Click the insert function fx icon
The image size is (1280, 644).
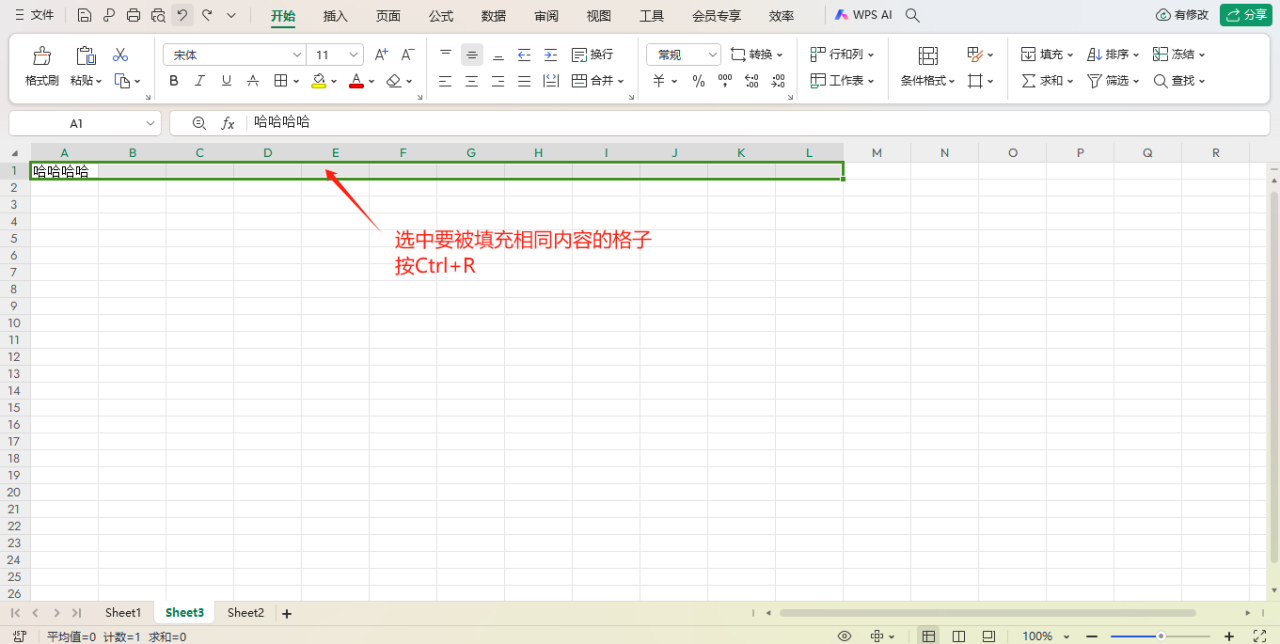tap(228, 123)
